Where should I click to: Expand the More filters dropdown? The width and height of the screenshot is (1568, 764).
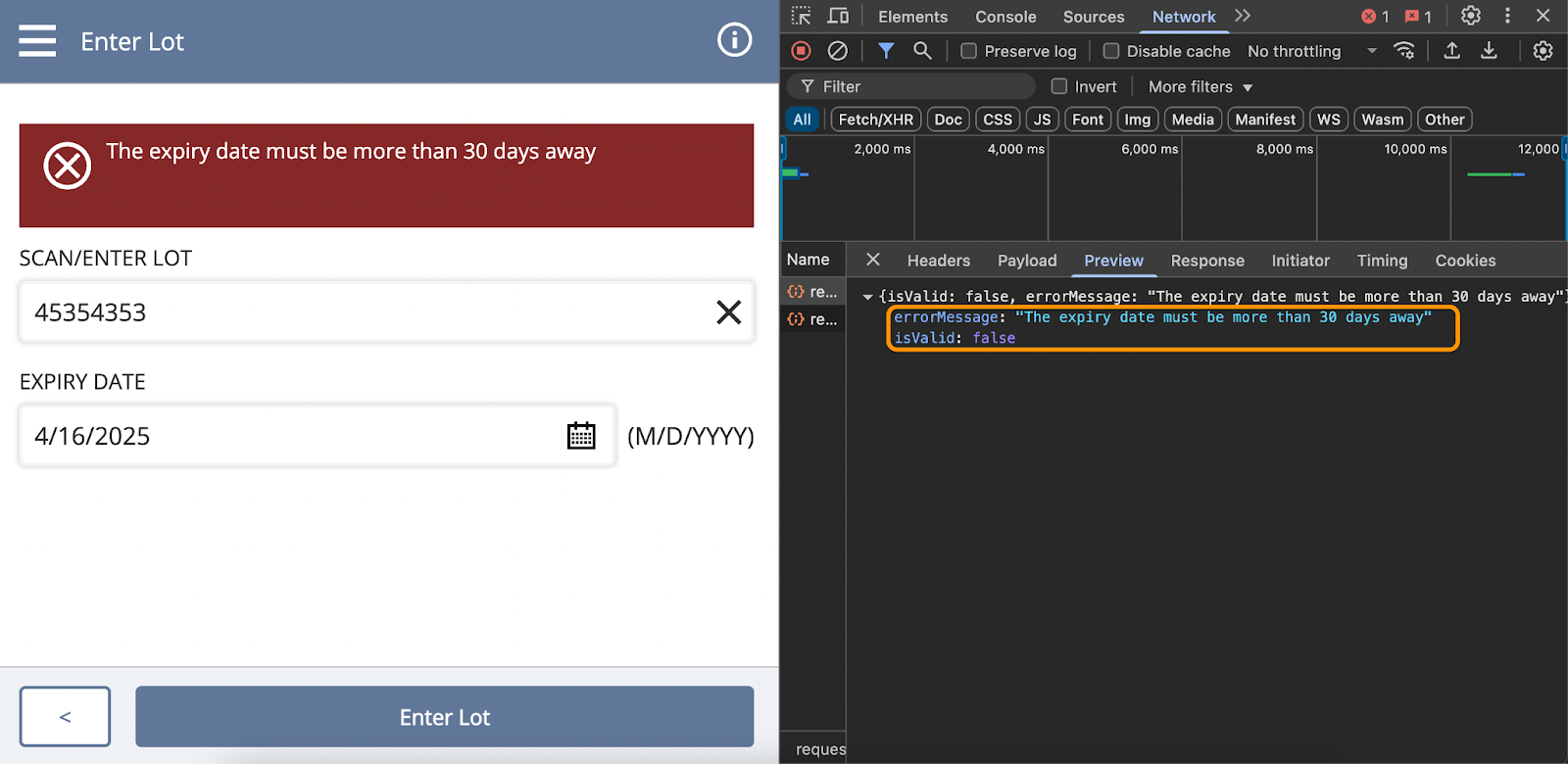1200,87
